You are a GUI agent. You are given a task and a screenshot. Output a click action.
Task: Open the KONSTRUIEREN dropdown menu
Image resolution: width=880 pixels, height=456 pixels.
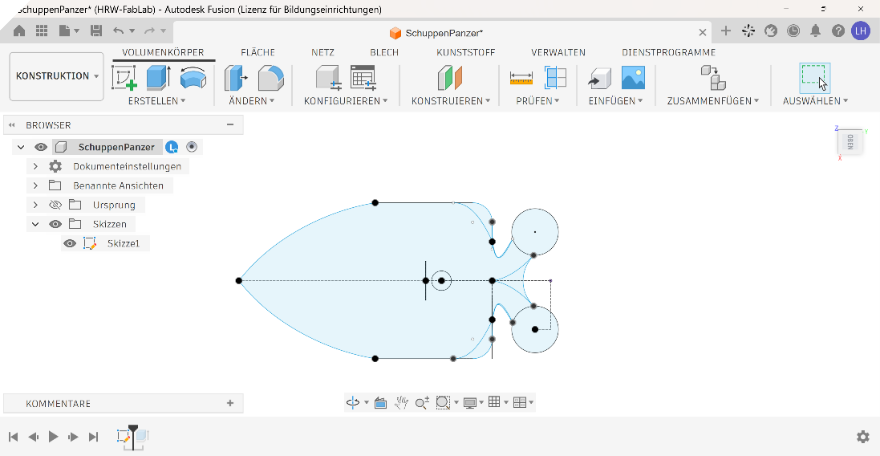(451, 100)
